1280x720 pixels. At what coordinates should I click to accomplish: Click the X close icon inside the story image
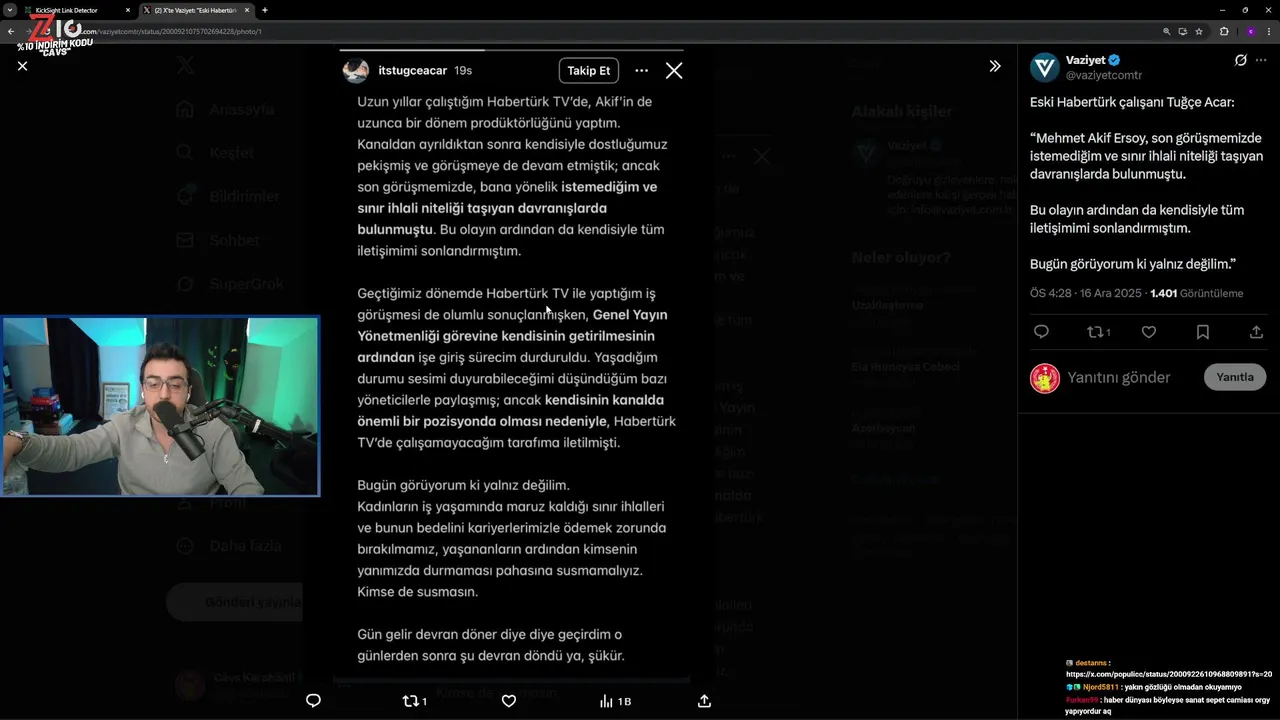point(674,71)
